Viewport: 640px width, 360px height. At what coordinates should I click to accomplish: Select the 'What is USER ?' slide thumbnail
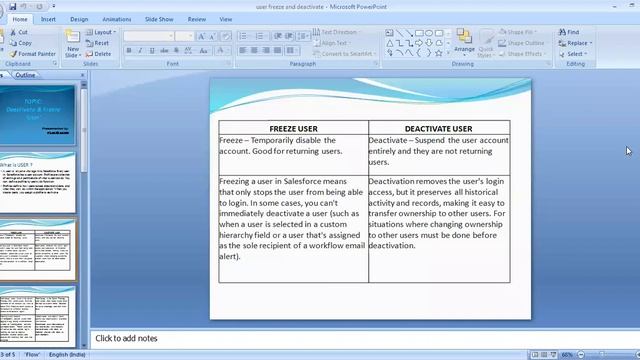pos(37,182)
